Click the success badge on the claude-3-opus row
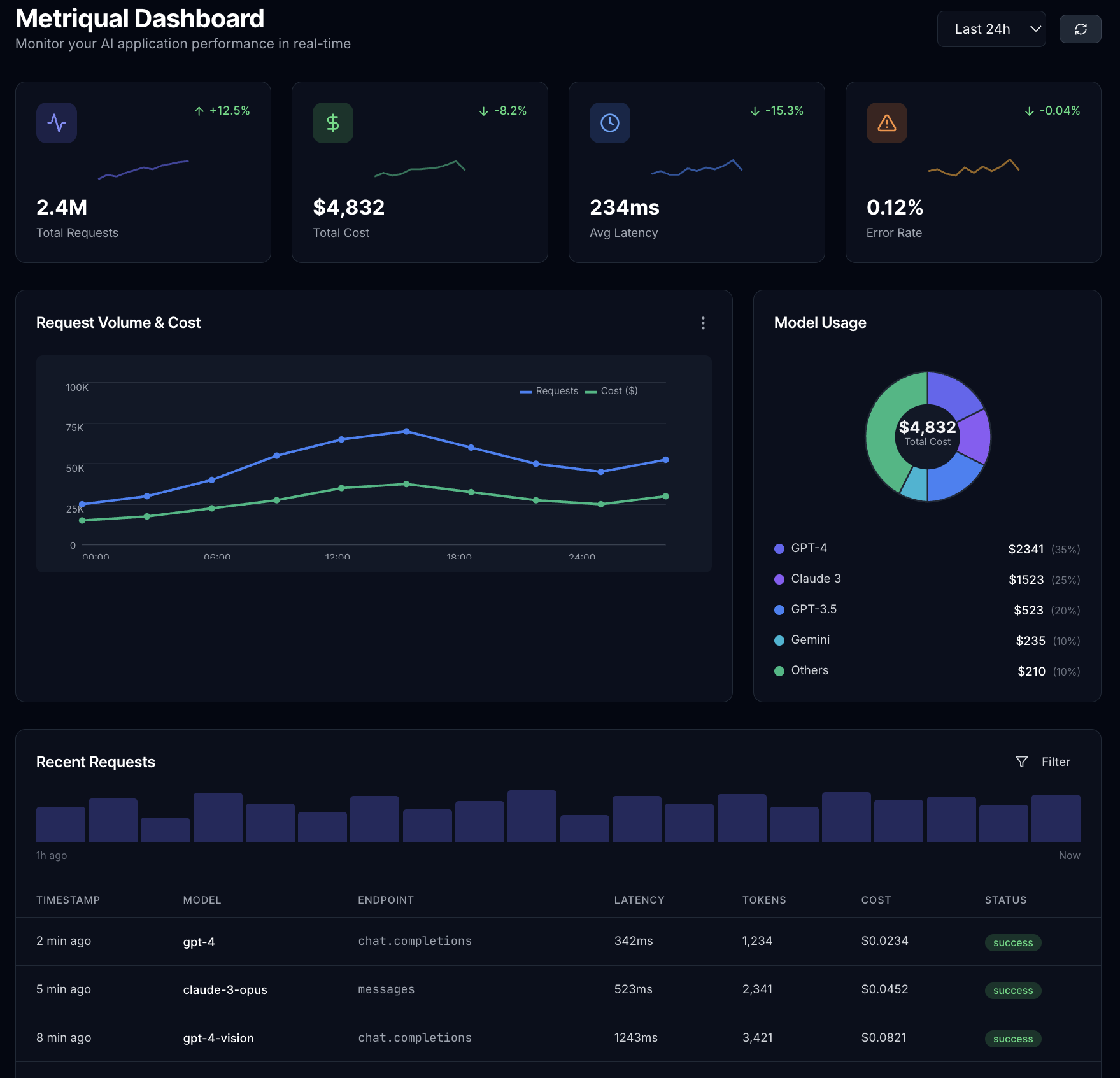 [1012, 991]
